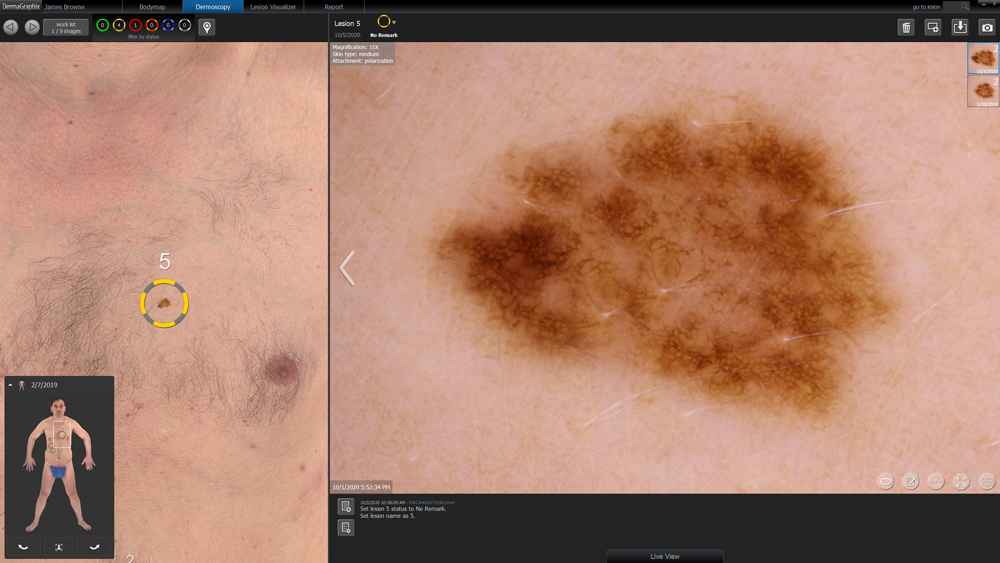Click the add note icon in log panel
The height and width of the screenshot is (563, 1000).
tap(345, 507)
